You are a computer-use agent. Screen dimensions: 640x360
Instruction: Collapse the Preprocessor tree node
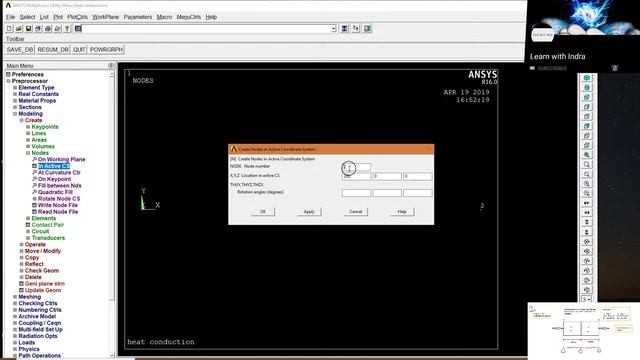tap(8, 81)
